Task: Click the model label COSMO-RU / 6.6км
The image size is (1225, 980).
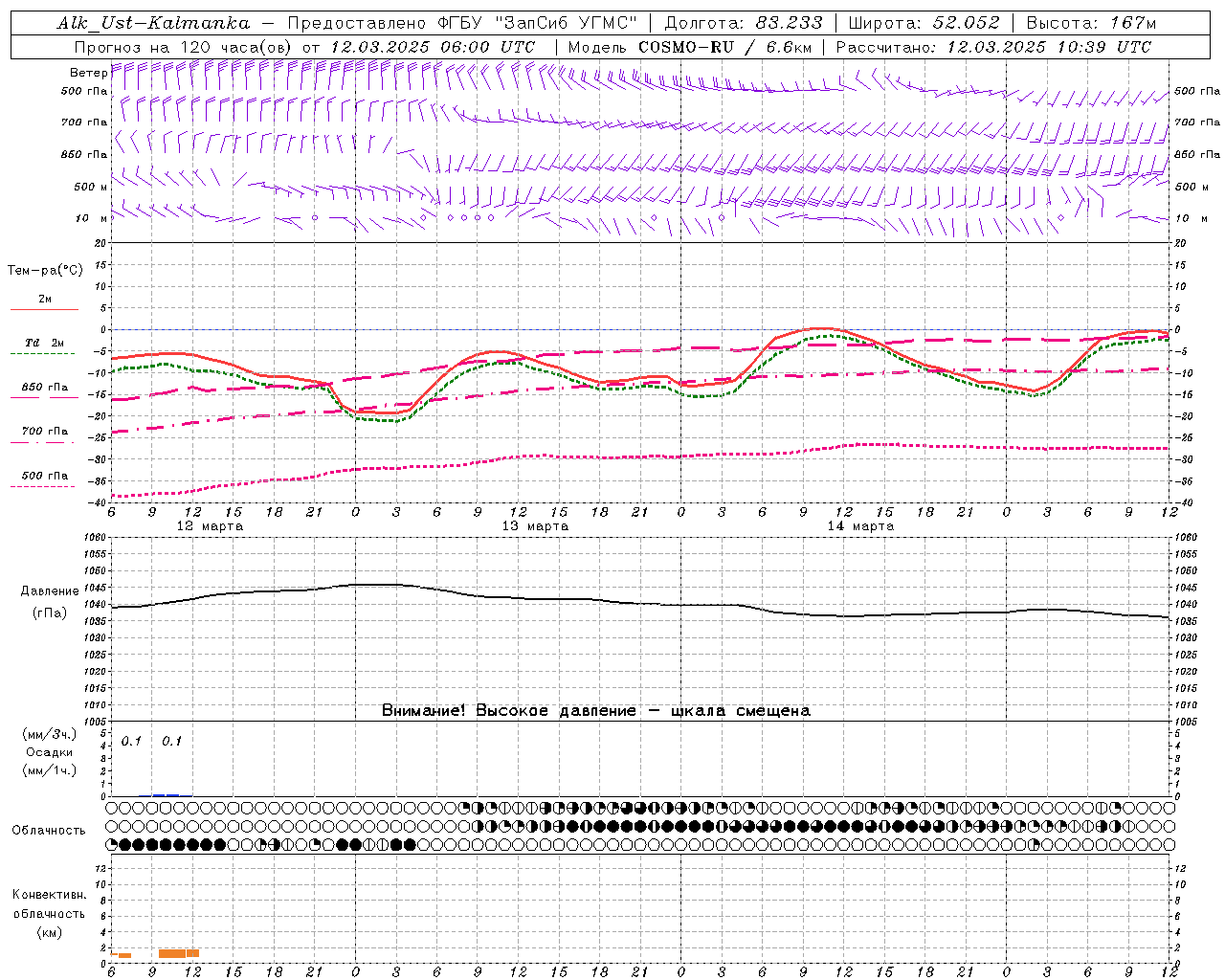Action: pyautogui.click(x=724, y=47)
